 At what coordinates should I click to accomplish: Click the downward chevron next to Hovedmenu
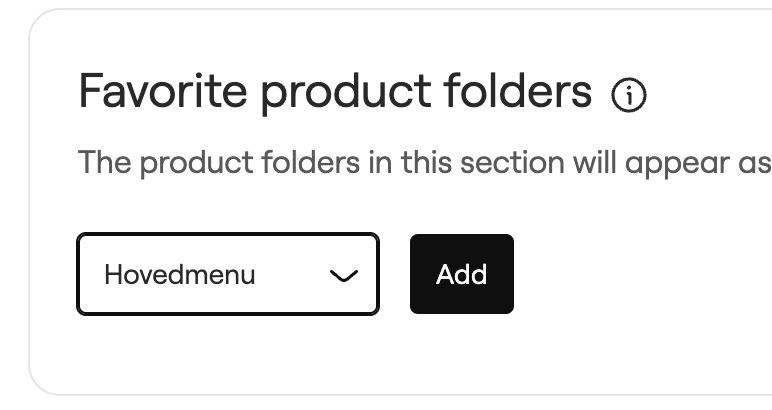tap(344, 276)
